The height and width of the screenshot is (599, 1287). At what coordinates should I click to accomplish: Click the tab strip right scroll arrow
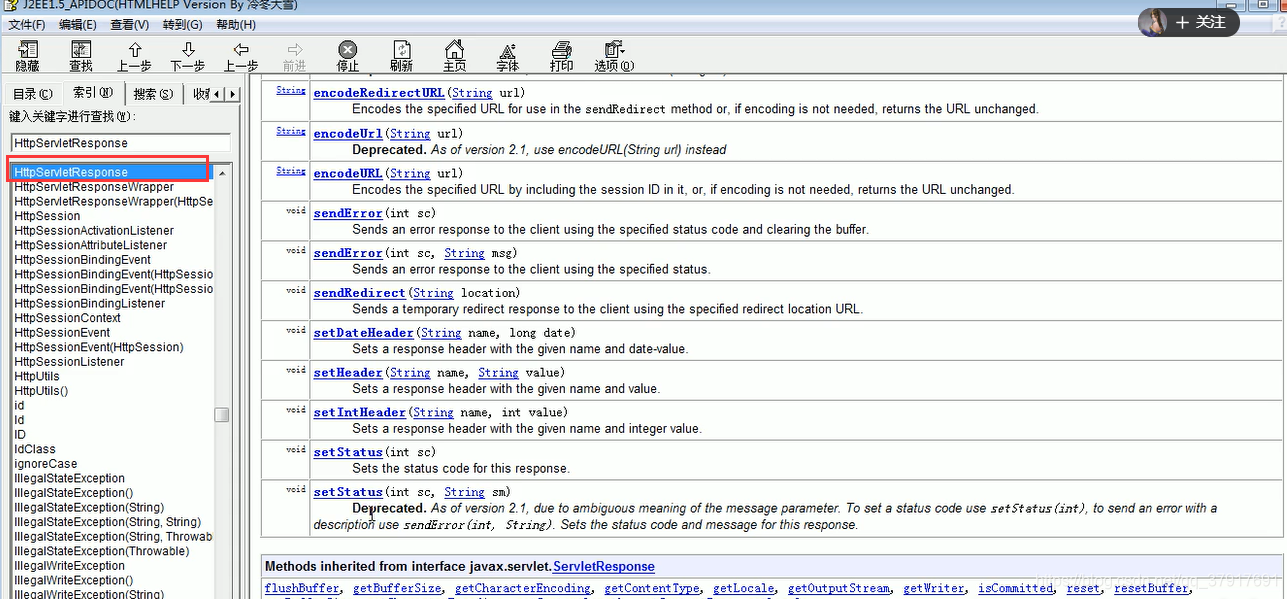(x=233, y=94)
